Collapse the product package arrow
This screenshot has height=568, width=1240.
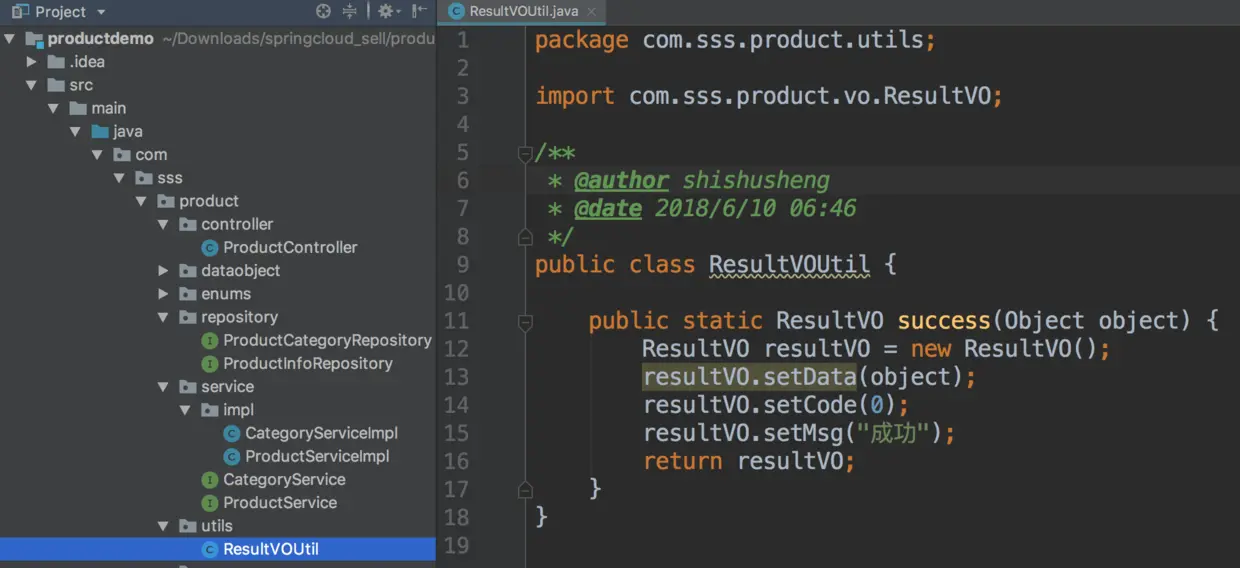coord(142,201)
